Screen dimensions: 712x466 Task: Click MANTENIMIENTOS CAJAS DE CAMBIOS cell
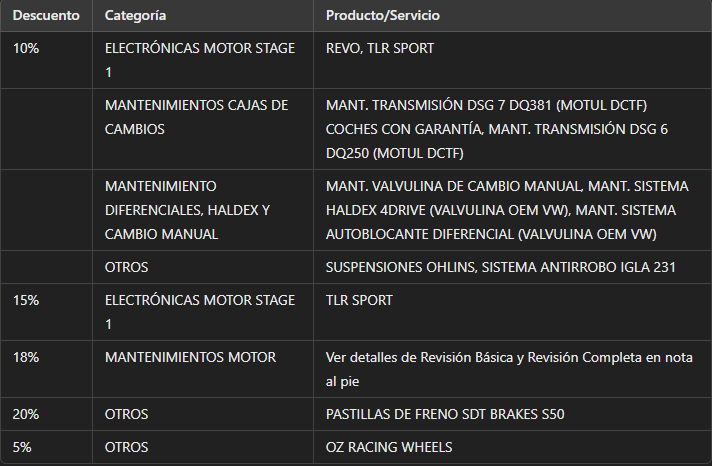[203, 129]
